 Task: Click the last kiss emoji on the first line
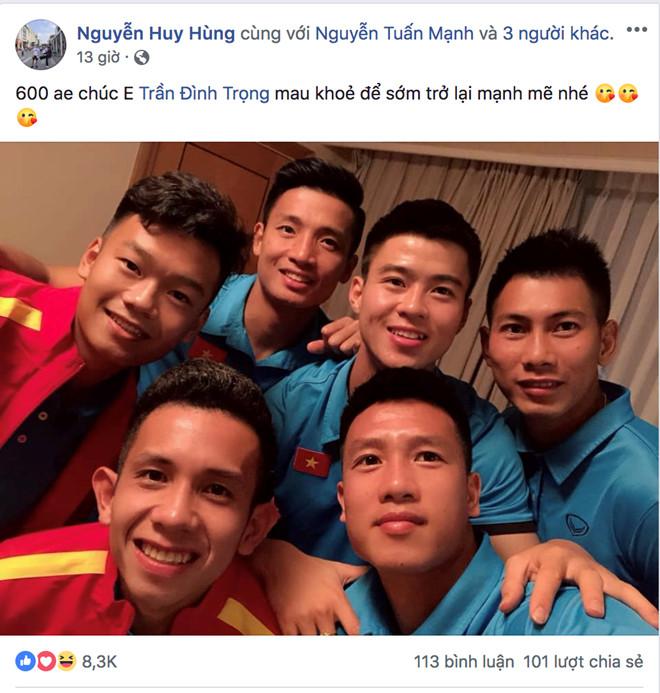click(628, 94)
